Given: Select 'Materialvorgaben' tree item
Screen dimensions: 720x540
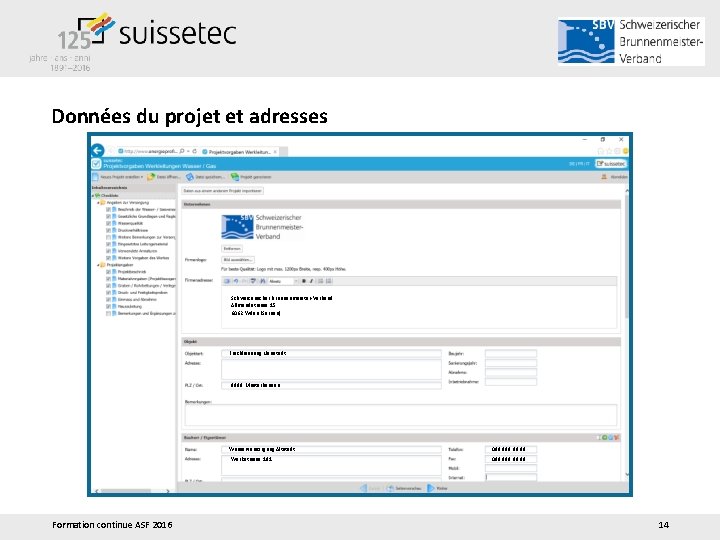Looking at the screenshot, I should point(146,279).
